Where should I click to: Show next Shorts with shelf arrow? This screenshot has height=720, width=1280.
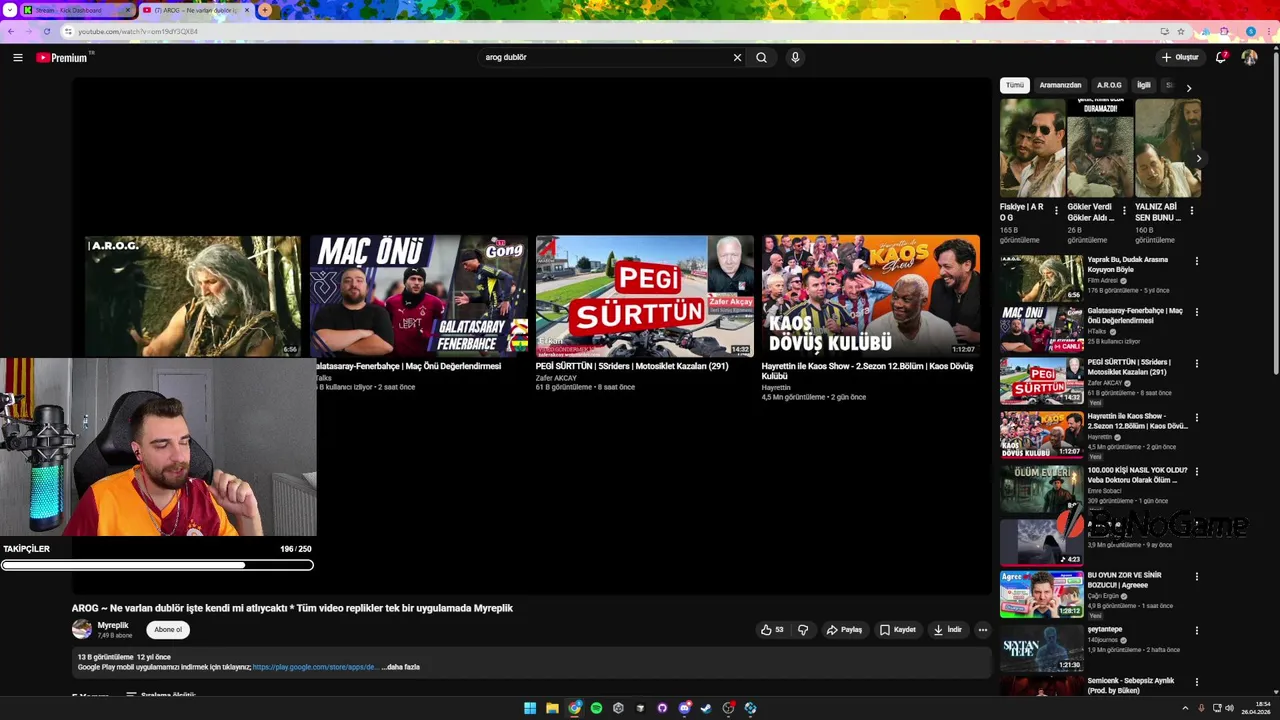tap(1199, 158)
